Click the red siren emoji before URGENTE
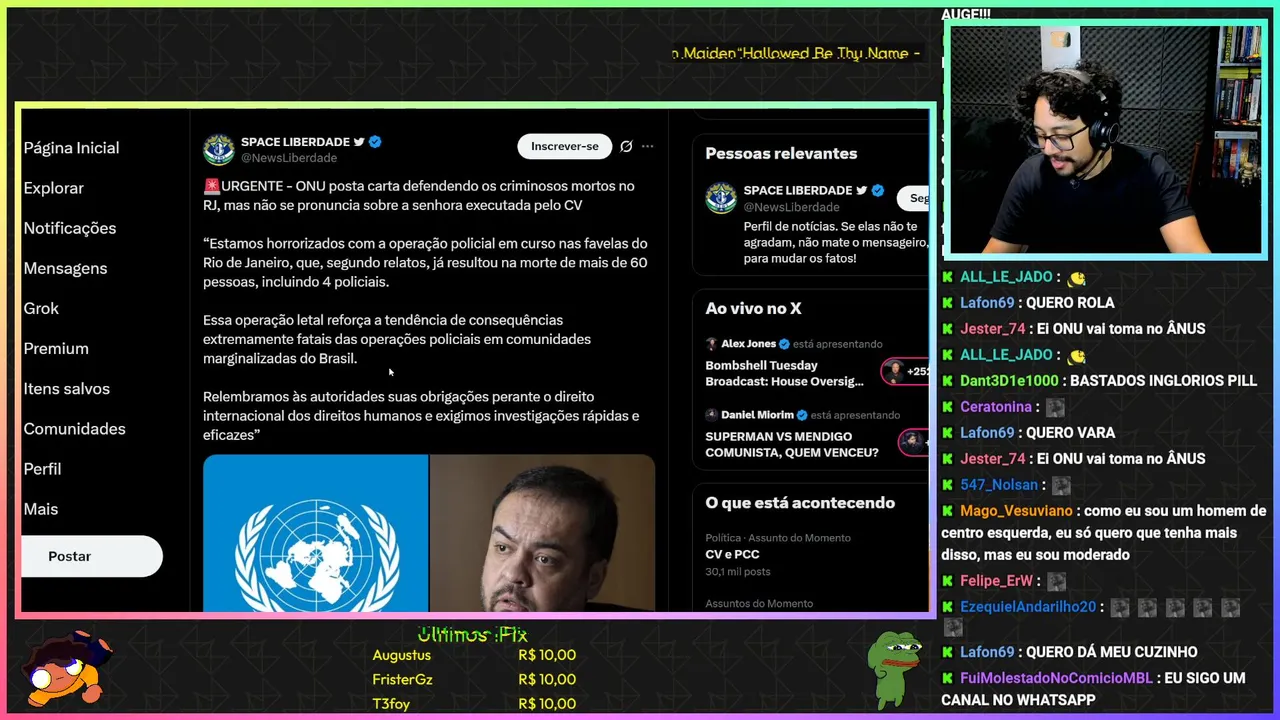The height and width of the screenshot is (720, 1280). [211, 186]
